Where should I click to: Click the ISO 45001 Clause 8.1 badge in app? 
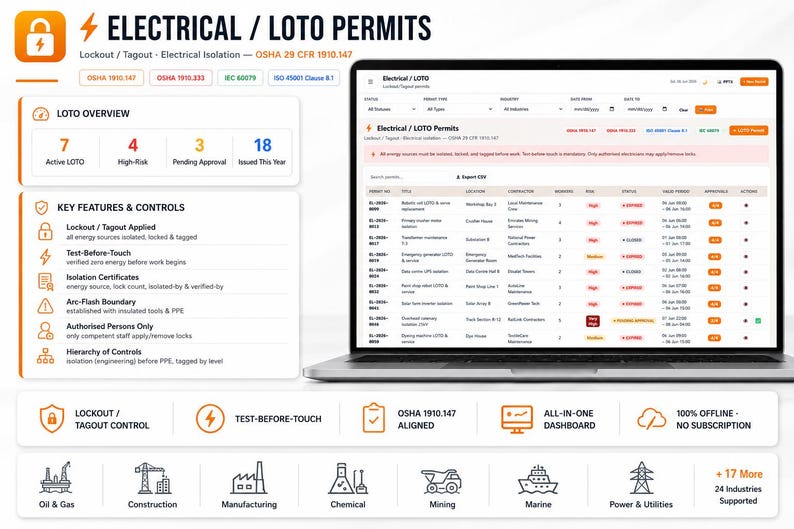pyautogui.click(x=666, y=131)
